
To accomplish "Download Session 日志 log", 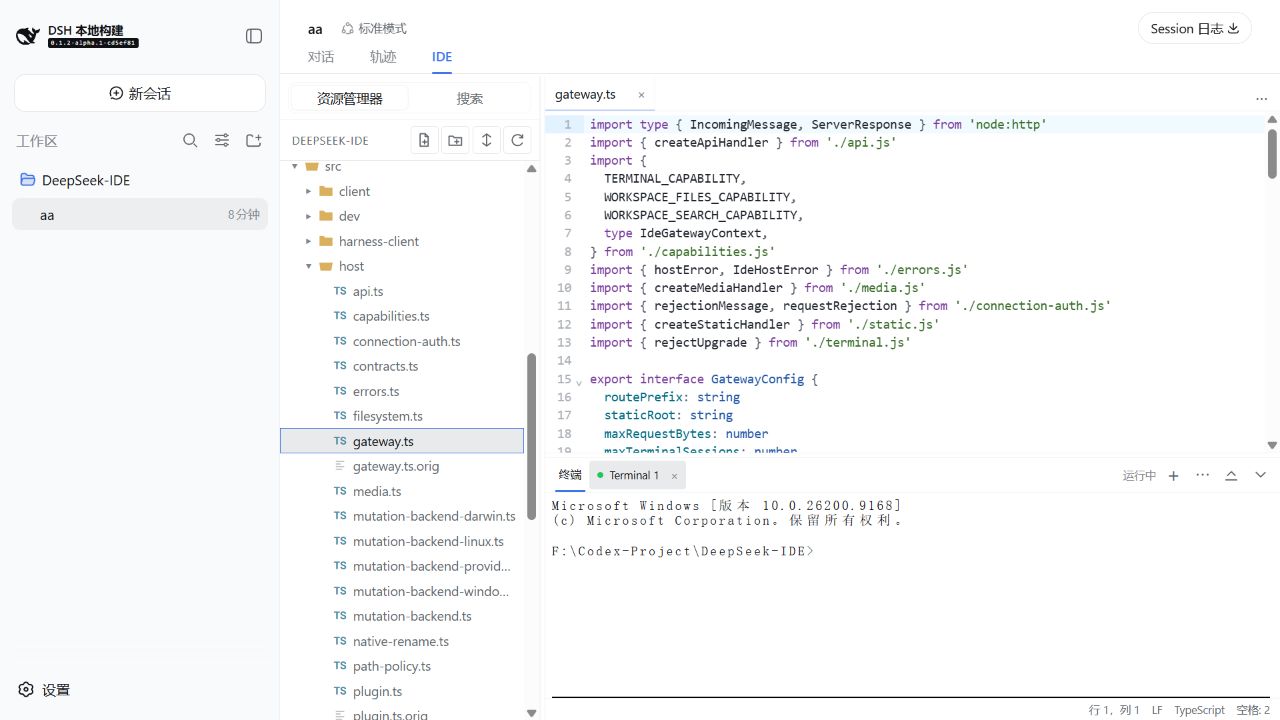I will [1195, 28].
